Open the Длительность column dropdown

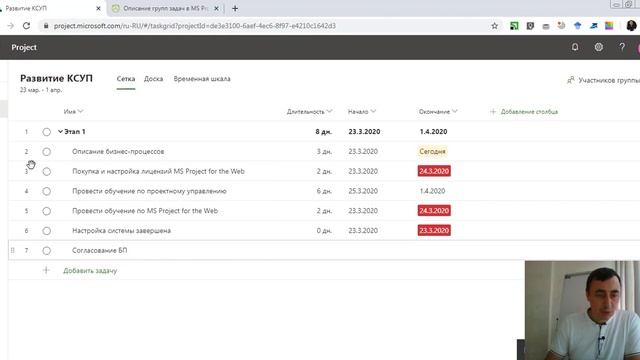[329, 111]
